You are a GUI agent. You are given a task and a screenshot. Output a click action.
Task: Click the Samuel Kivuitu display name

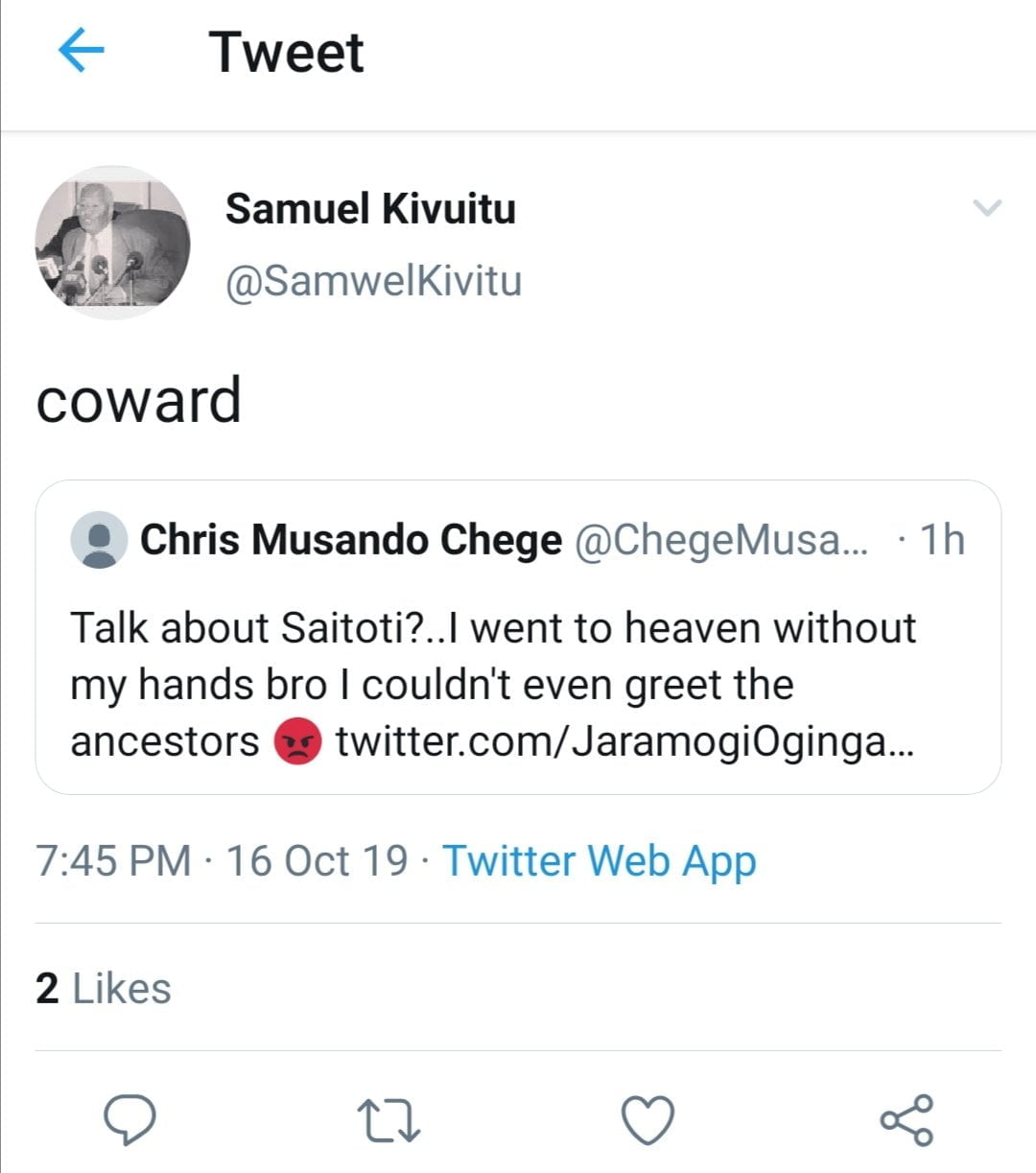point(370,208)
